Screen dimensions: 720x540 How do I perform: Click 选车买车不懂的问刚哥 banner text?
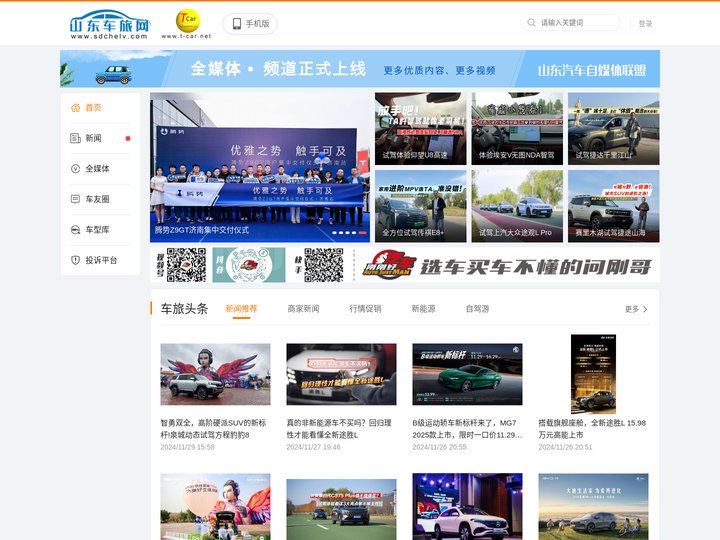click(x=536, y=266)
